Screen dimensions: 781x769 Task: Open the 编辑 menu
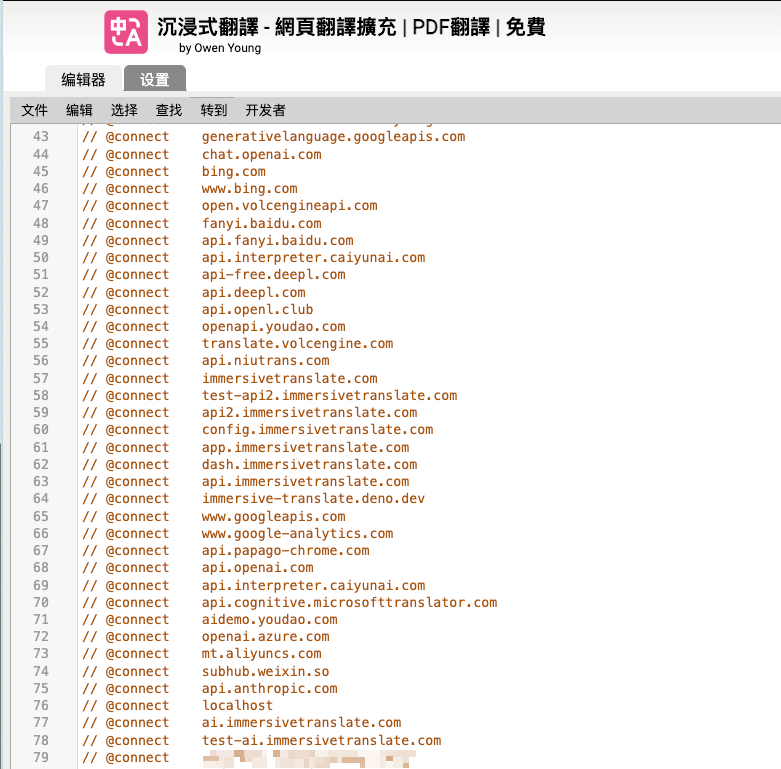click(79, 110)
